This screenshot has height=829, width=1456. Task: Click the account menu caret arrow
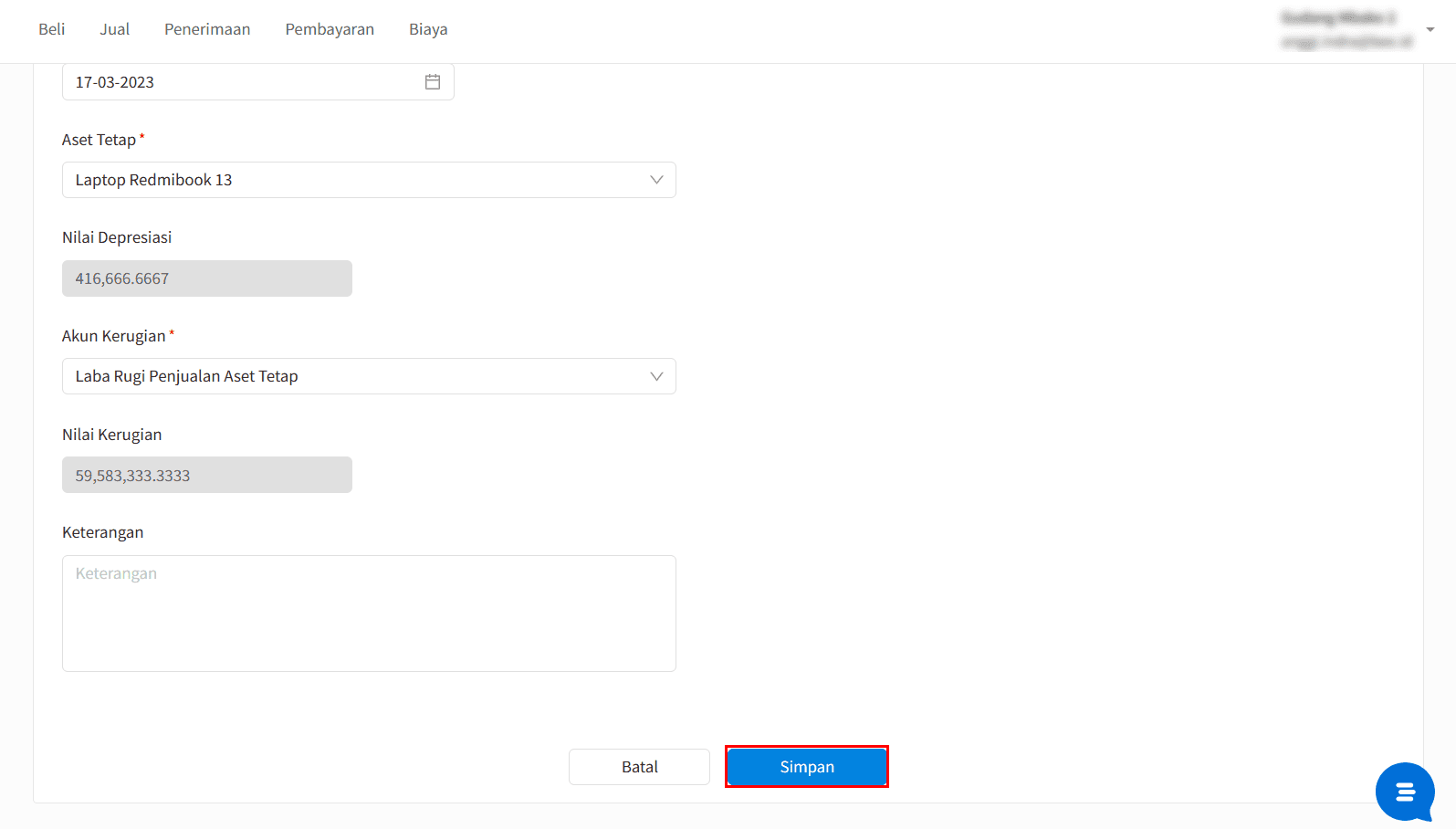point(1430,29)
